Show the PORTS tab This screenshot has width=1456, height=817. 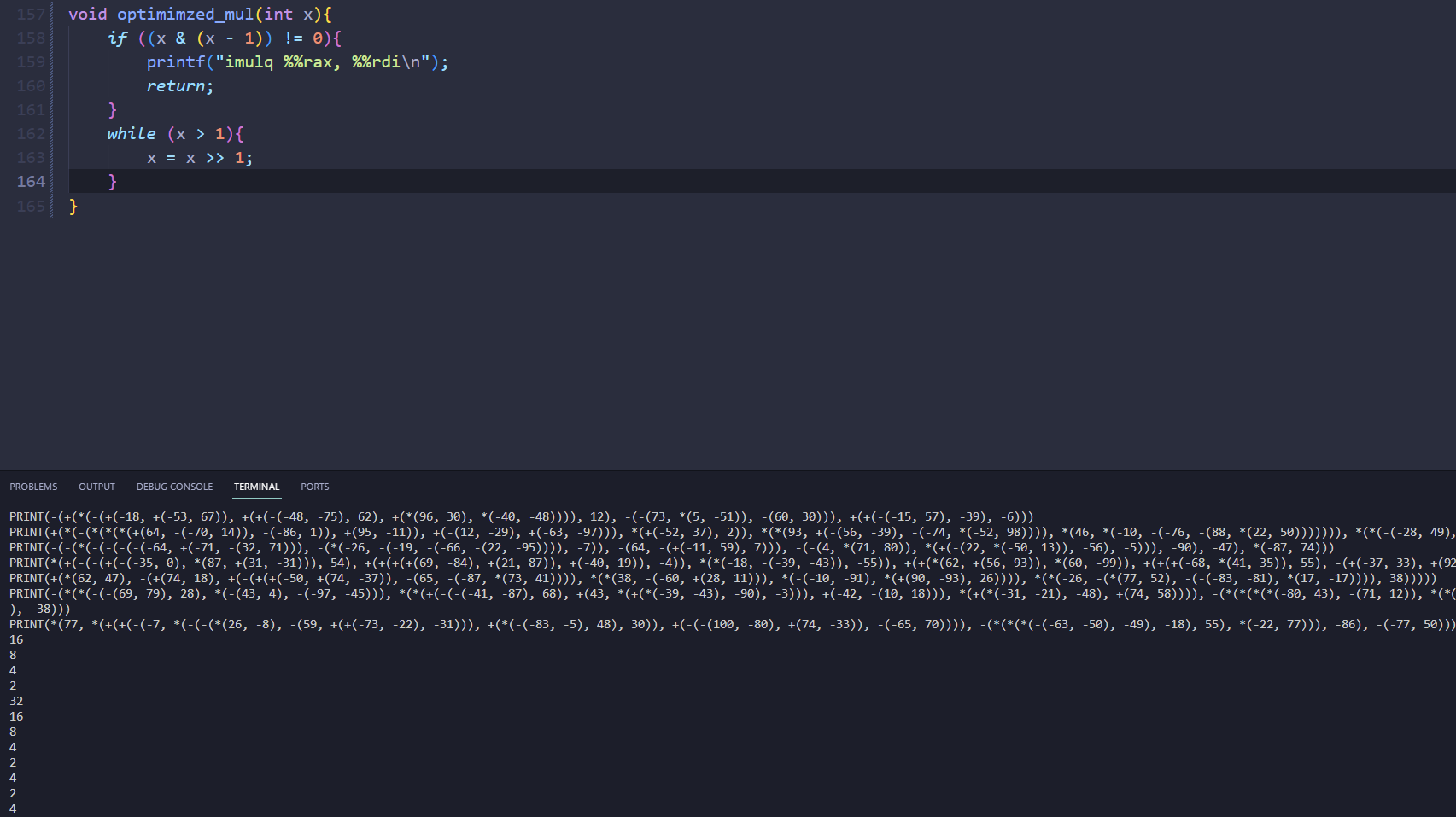click(x=314, y=487)
